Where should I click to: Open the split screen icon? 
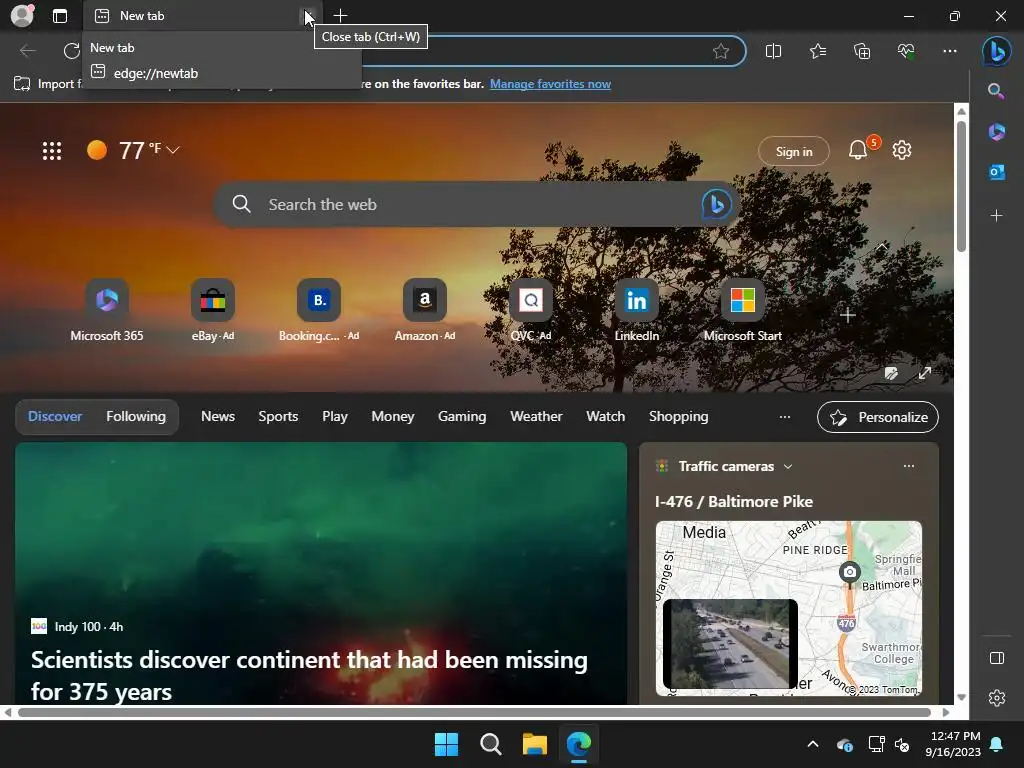pyautogui.click(x=773, y=51)
